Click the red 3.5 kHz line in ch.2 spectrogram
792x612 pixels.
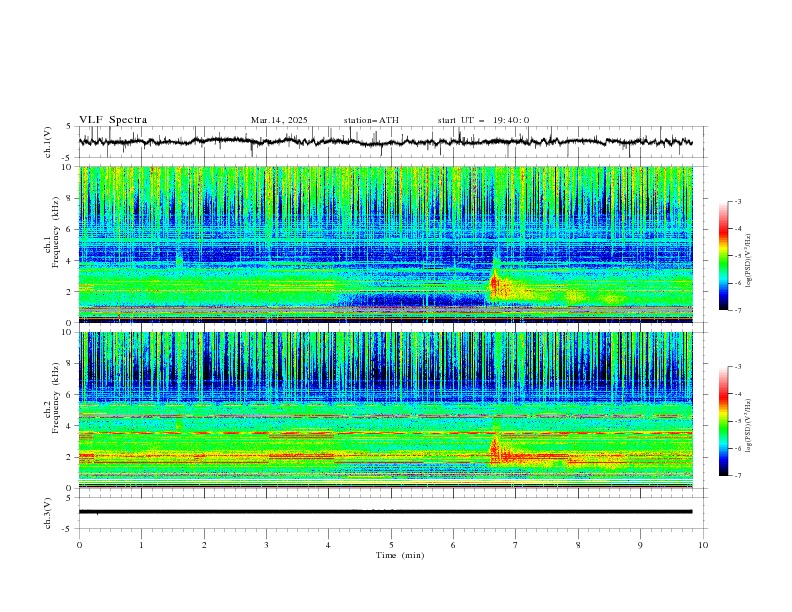(385, 433)
